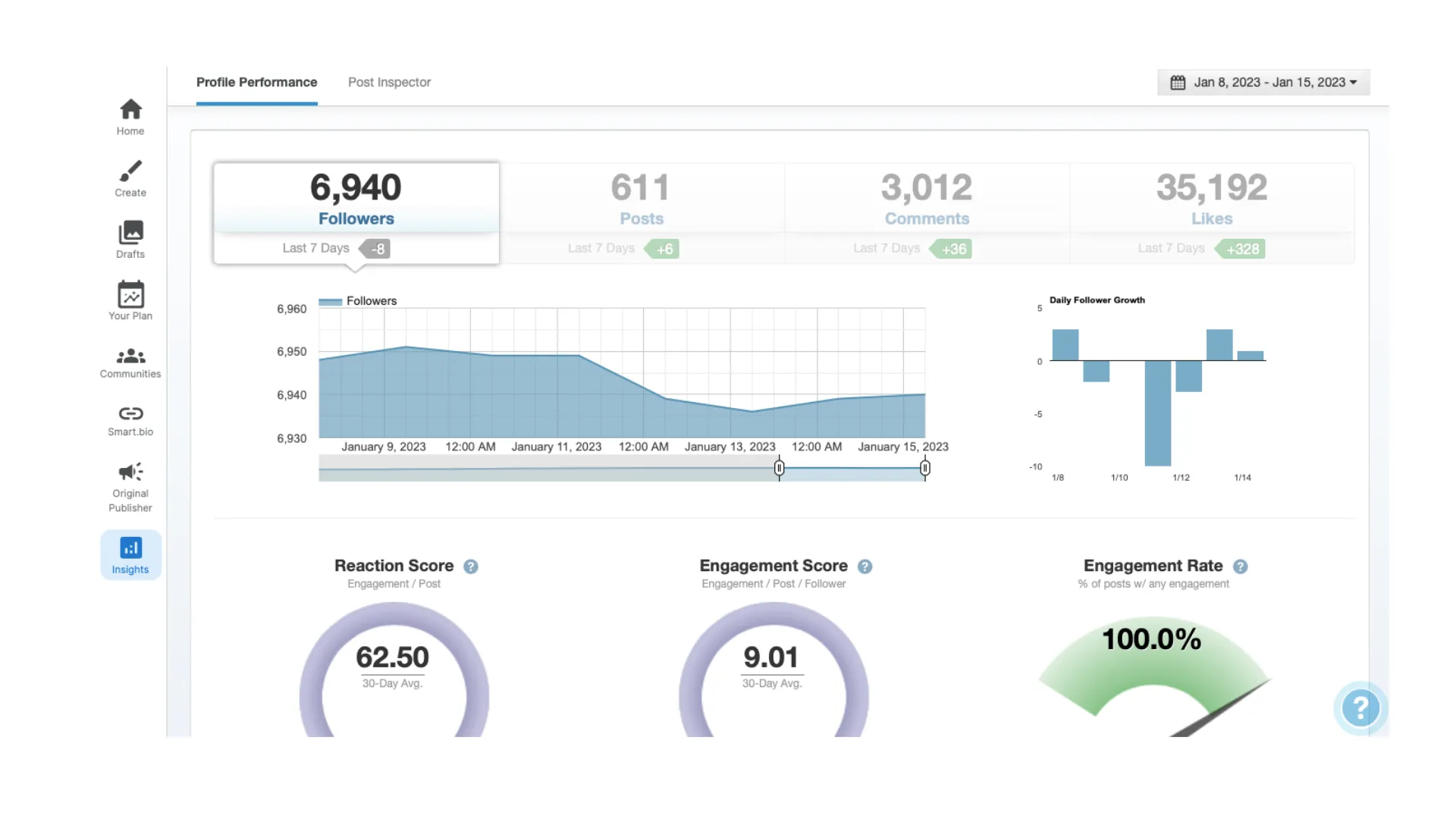Click the Engagement Score heading
This screenshot has height=819, width=1456.
[773, 566]
